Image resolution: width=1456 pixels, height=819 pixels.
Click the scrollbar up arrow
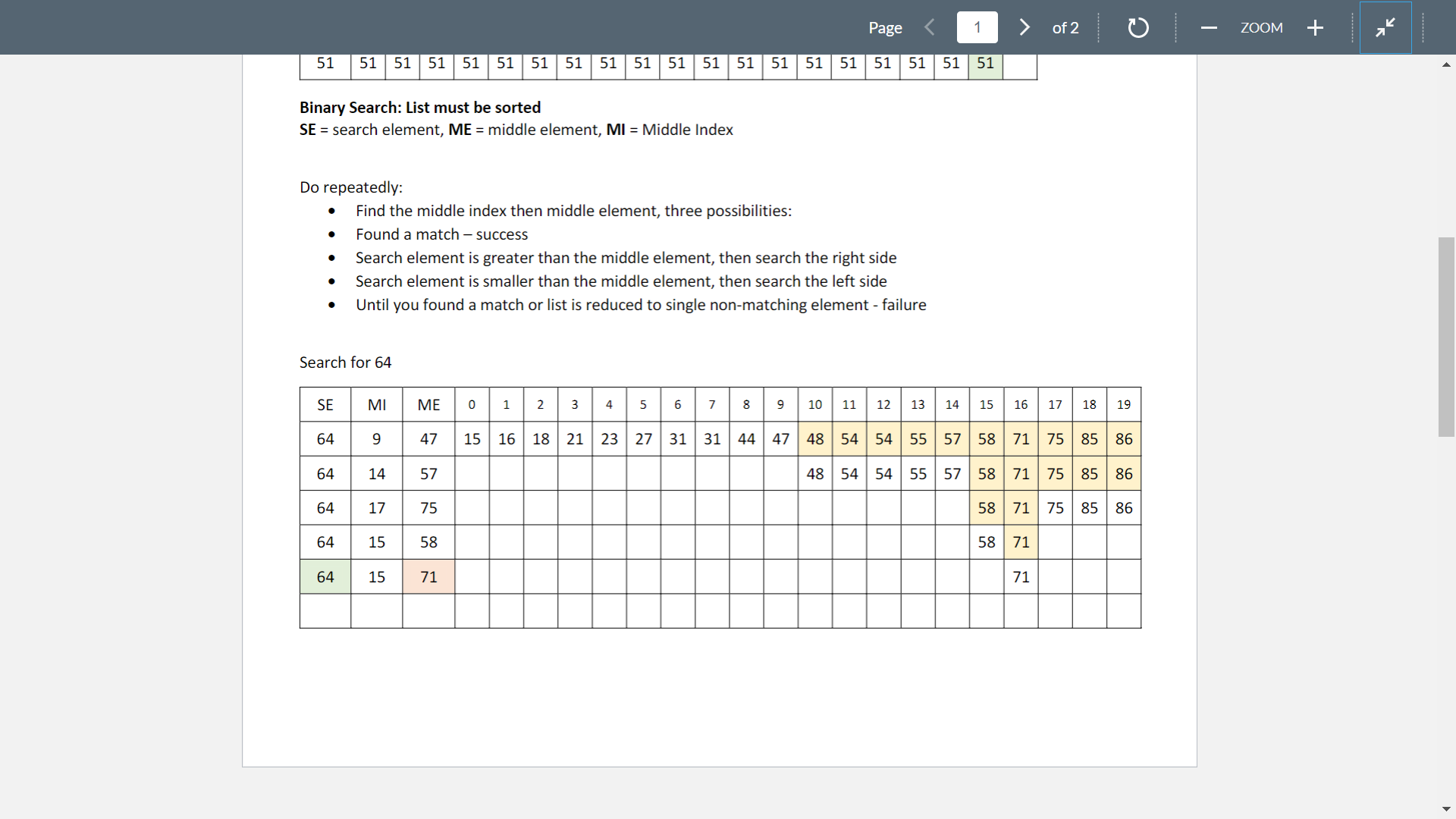coord(1446,65)
